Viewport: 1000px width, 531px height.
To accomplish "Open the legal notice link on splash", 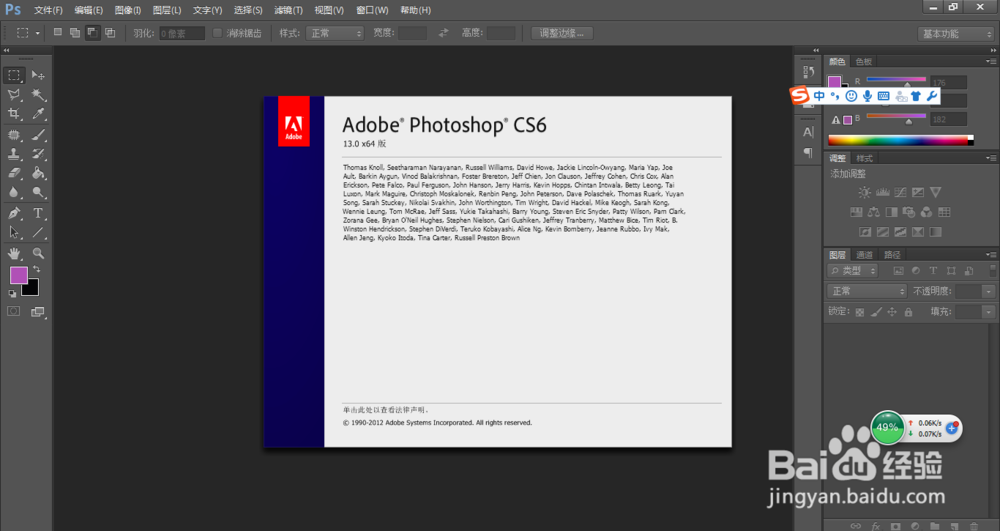I will pyautogui.click(x=385, y=410).
